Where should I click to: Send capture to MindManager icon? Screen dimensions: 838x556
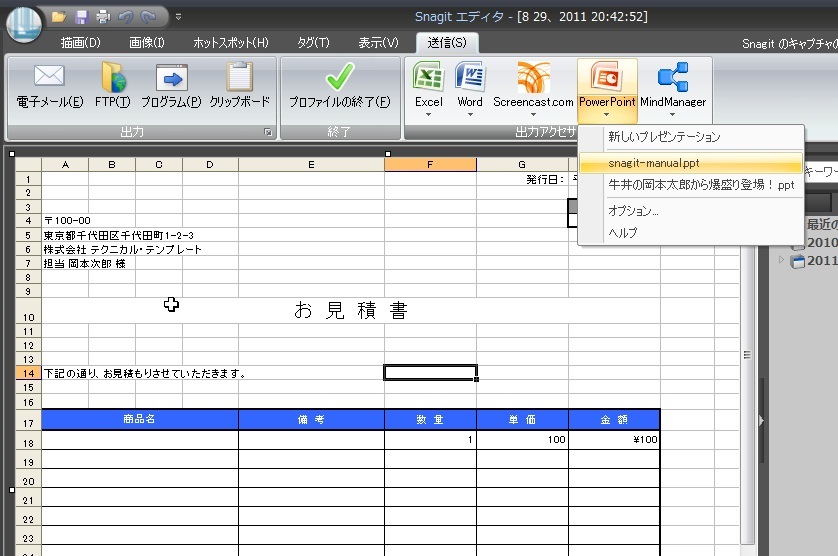673,77
